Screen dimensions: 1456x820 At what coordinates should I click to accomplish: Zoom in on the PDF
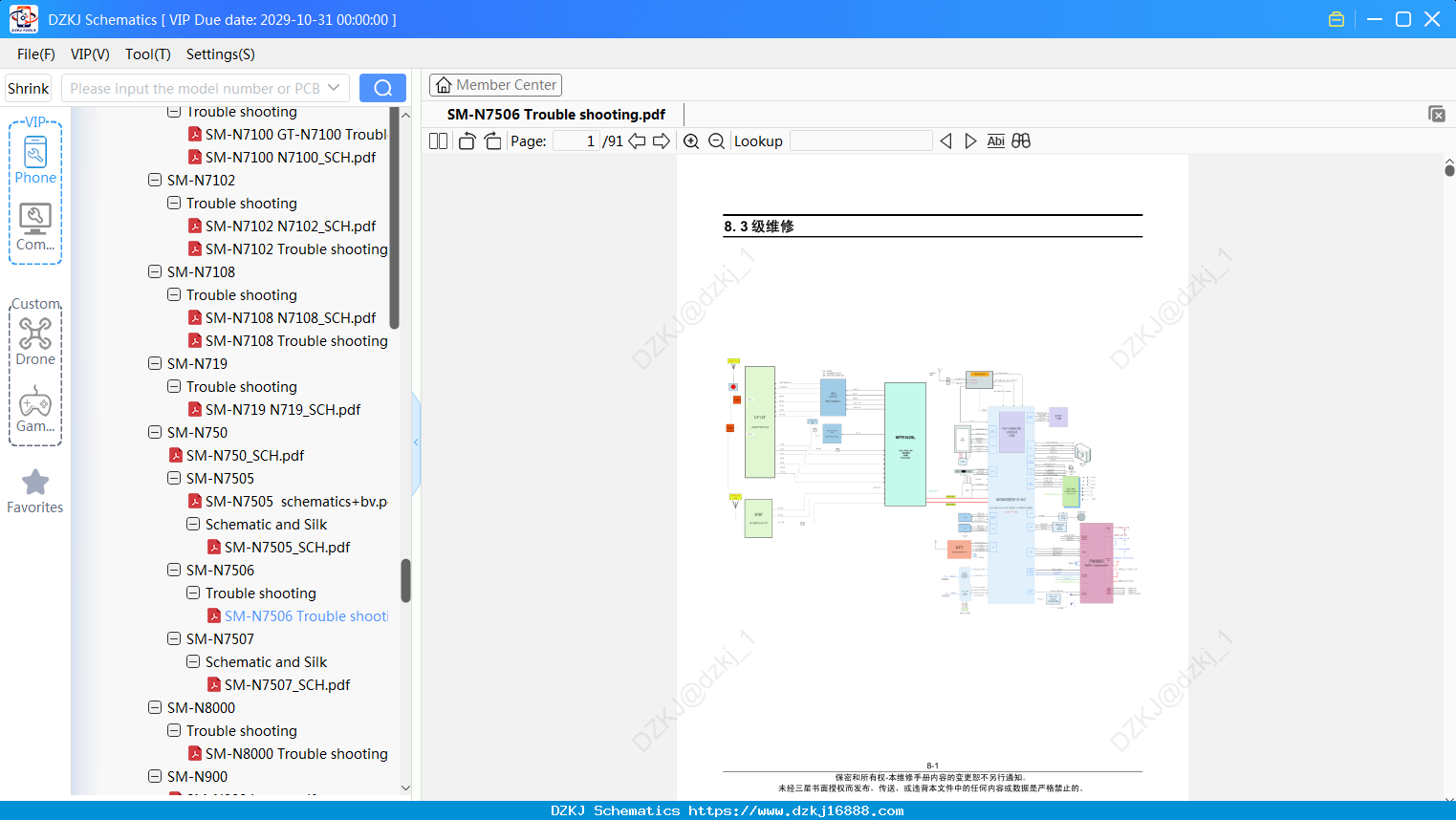pyautogui.click(x=691, y=141)
